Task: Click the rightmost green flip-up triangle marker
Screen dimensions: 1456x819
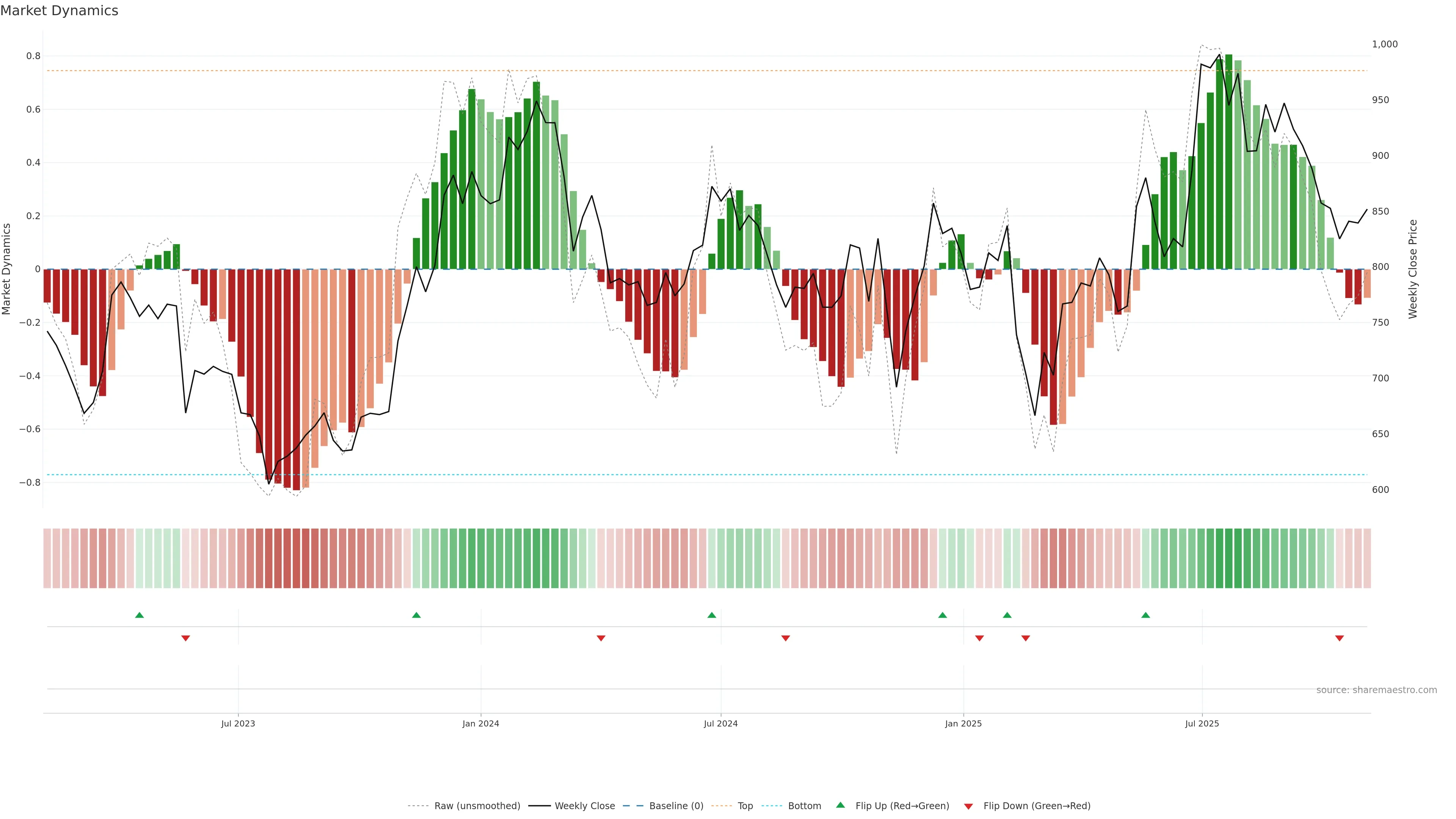Action: (x=1146, y=615)
